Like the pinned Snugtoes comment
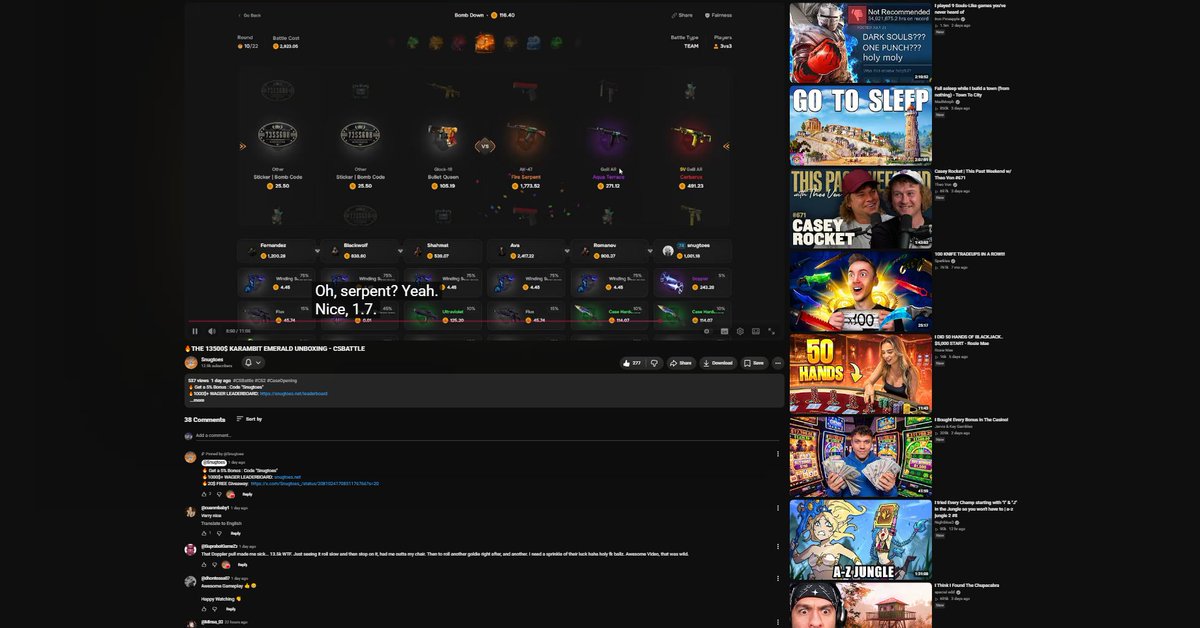The image size is (1200, 628). point(204,494)
